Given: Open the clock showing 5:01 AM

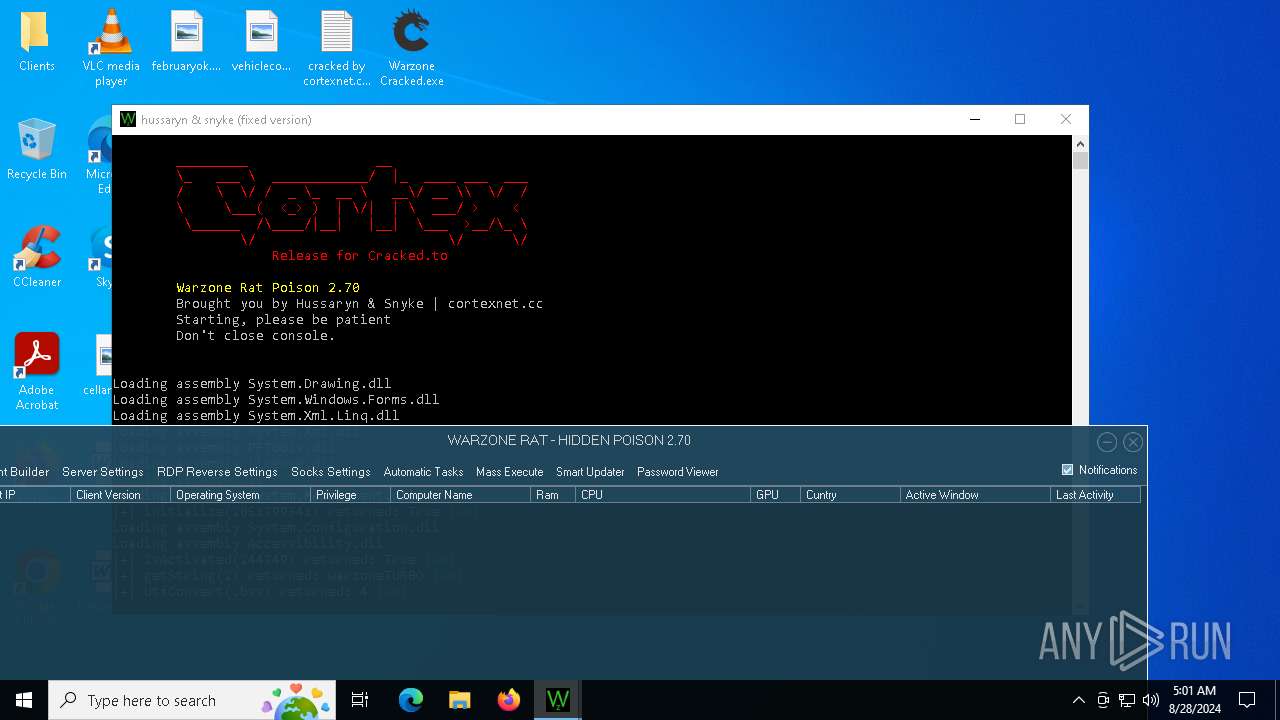Looking at the screenshot, I should point(1194,700).
